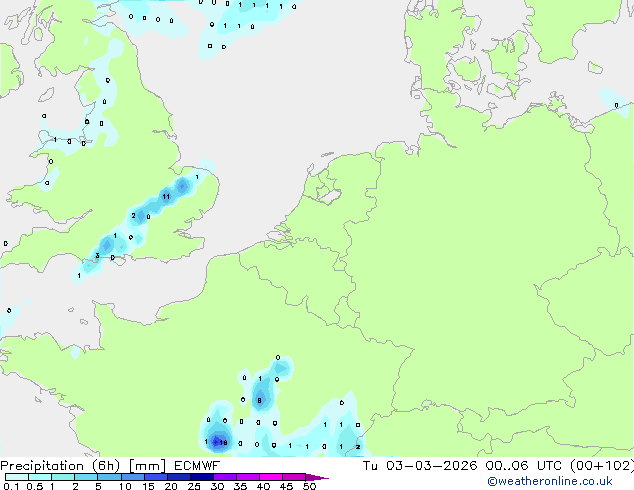The height and width of the screenshot is (490, 634).
Task: Click the '3' value on England's south coast
Action: [x=97, y=256]
